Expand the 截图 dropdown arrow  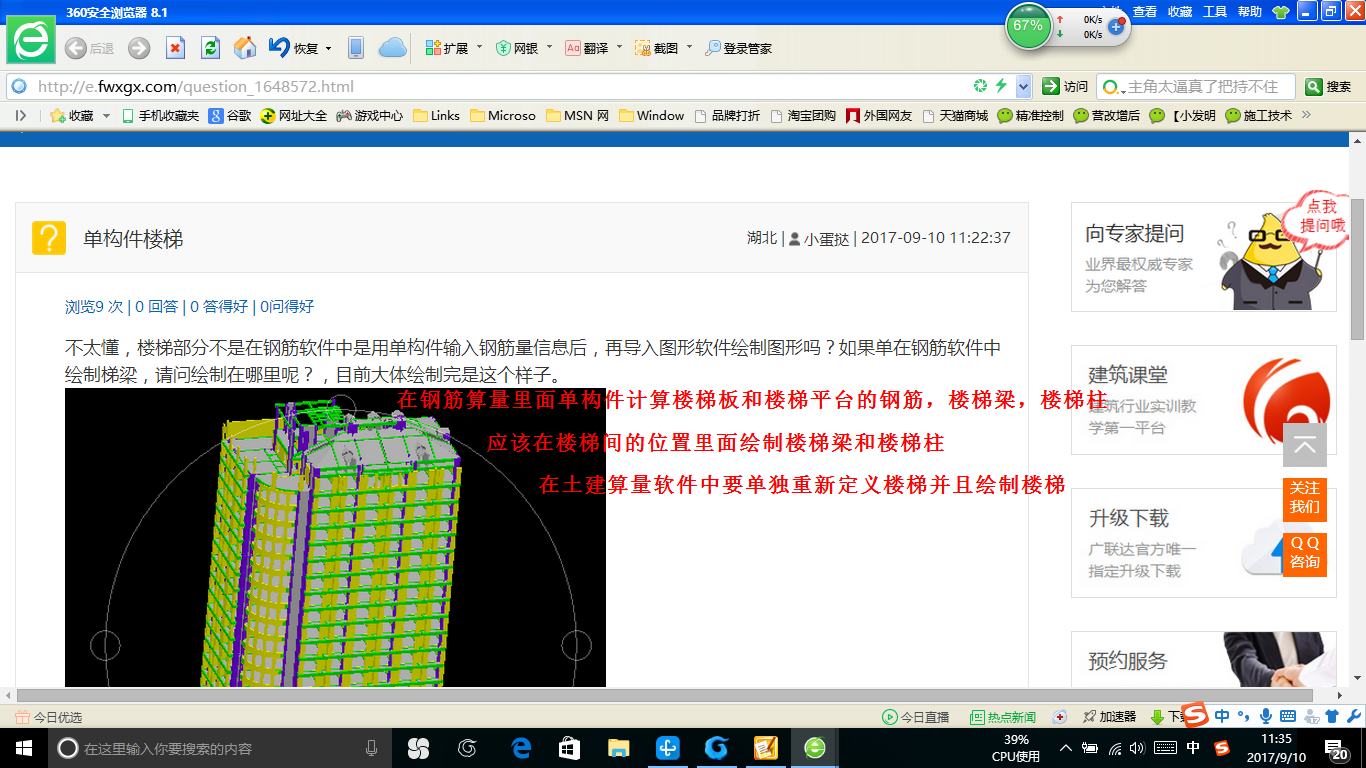[x=689, y=47]
